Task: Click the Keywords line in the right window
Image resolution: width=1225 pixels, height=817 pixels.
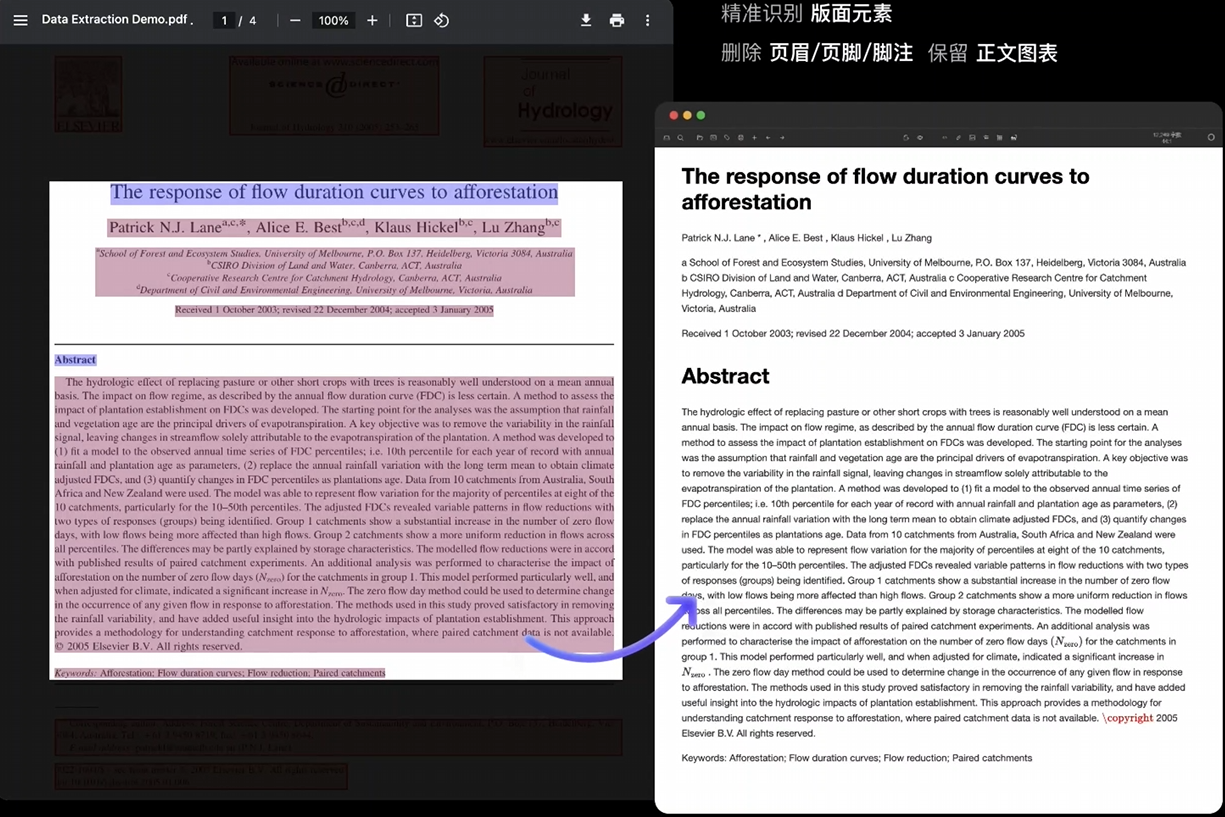Action: pos(856,758)
